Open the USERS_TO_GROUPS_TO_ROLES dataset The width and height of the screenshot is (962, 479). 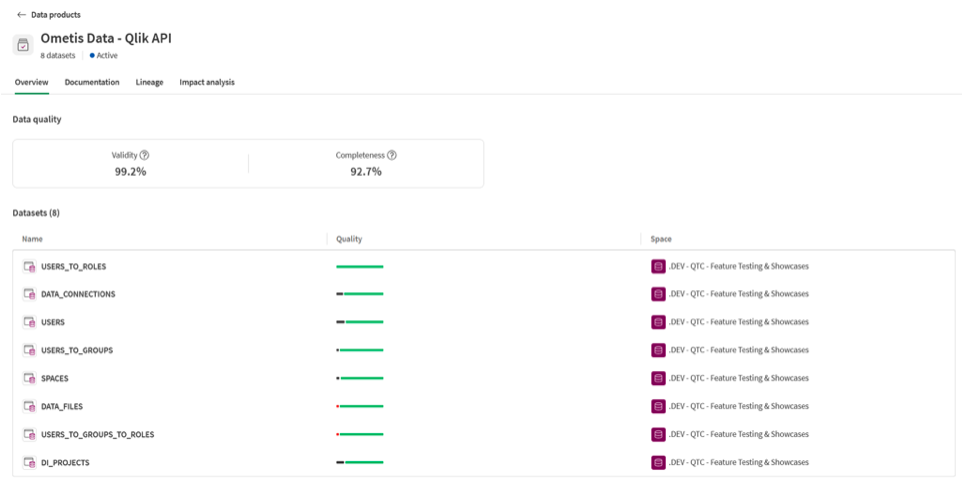(x=97, y=435)
